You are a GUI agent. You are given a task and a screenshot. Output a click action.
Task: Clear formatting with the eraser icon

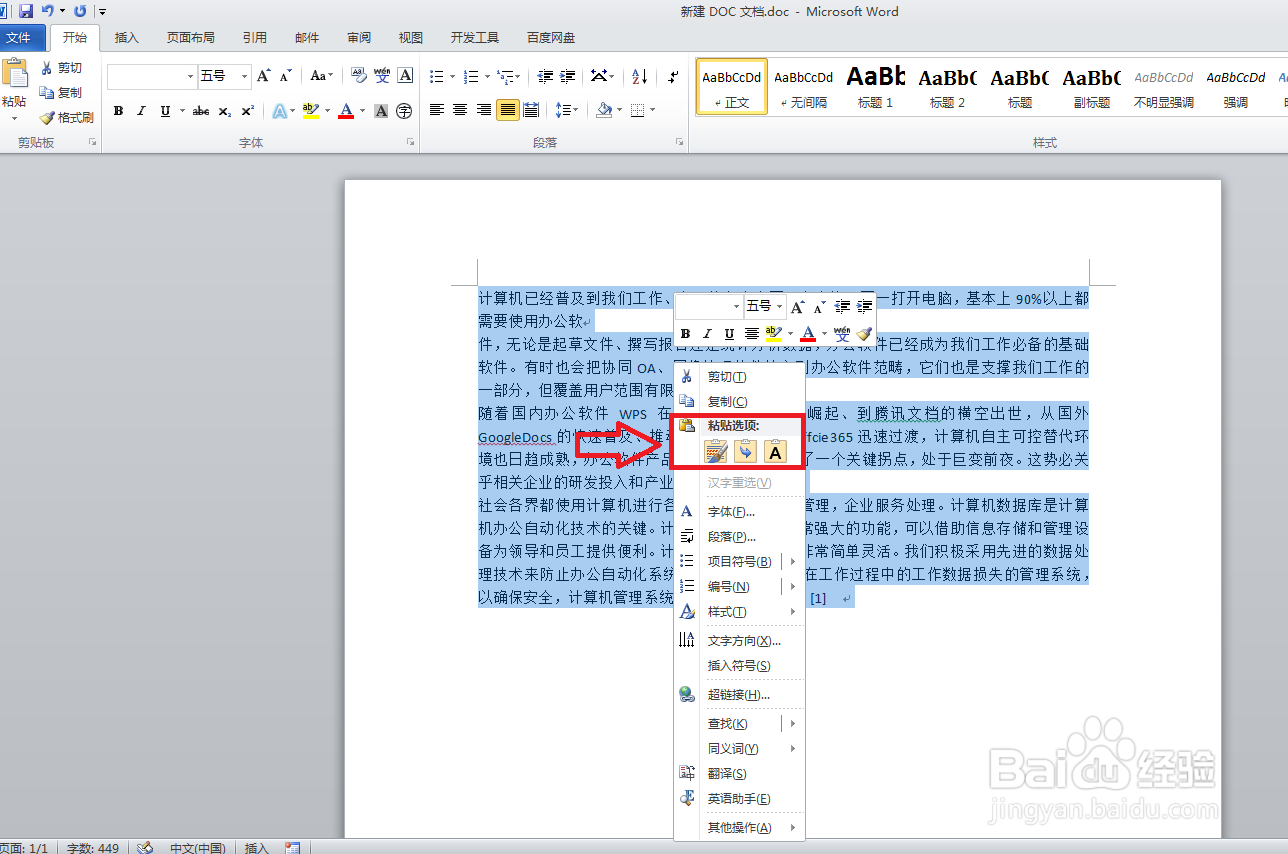357,76
